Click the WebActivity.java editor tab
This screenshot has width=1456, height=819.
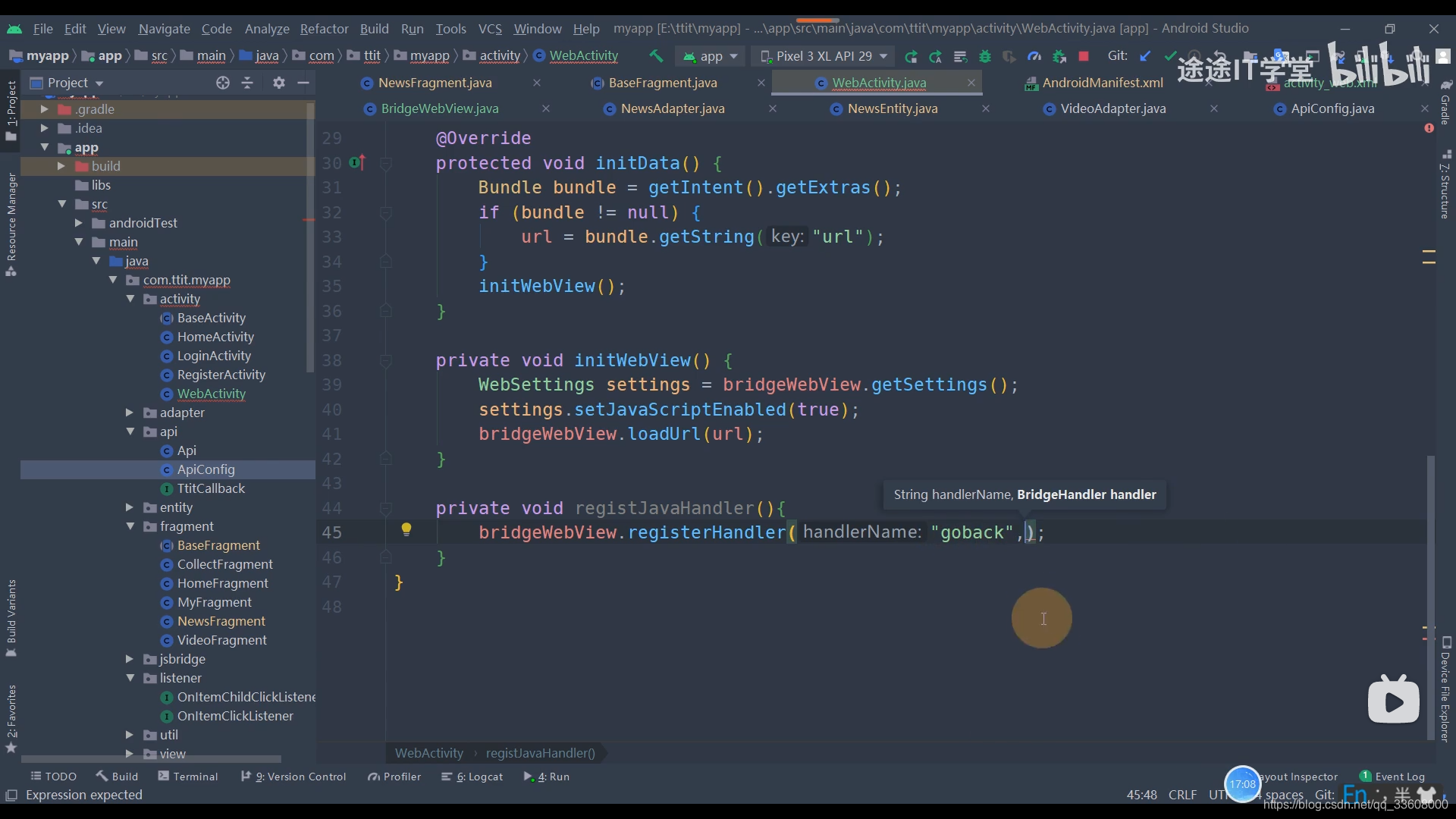coord(880,82)
